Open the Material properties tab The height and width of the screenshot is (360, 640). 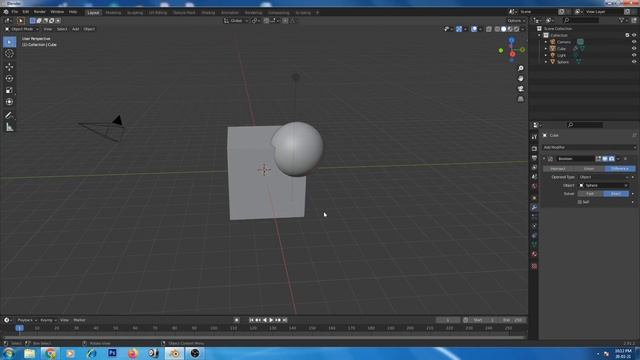coord(534,254)
